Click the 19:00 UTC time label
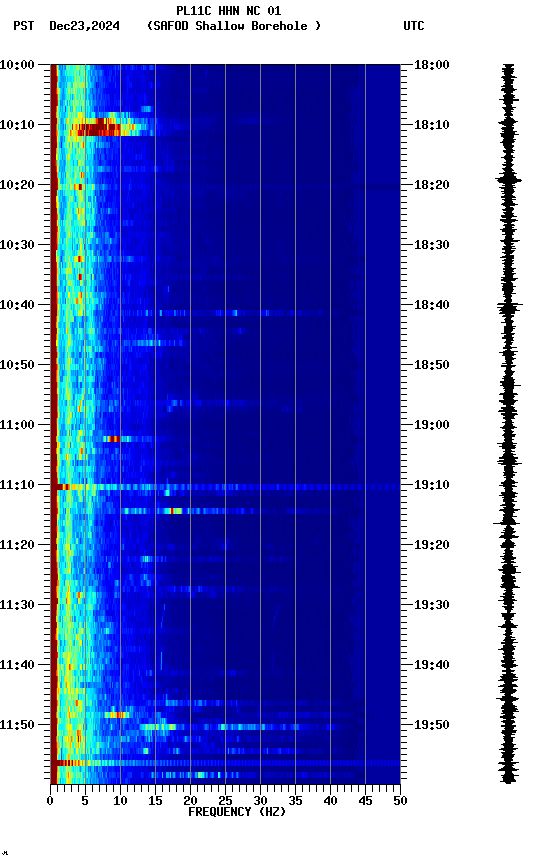Image resolution: width=552 pixels, height=864 pixels. (x=432, y=425)
